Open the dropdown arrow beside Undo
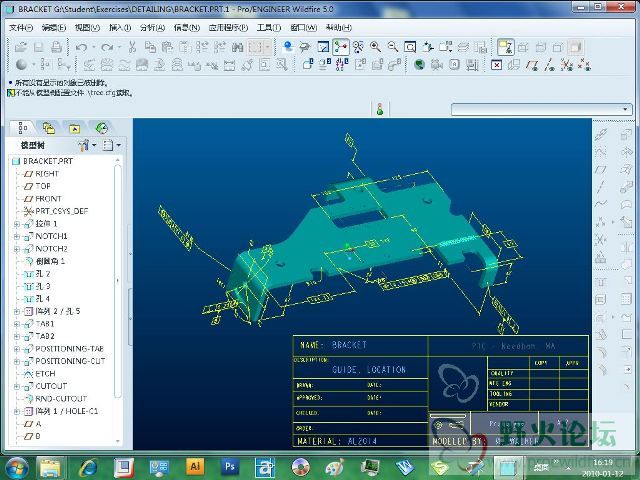 [x=93, y=47]
